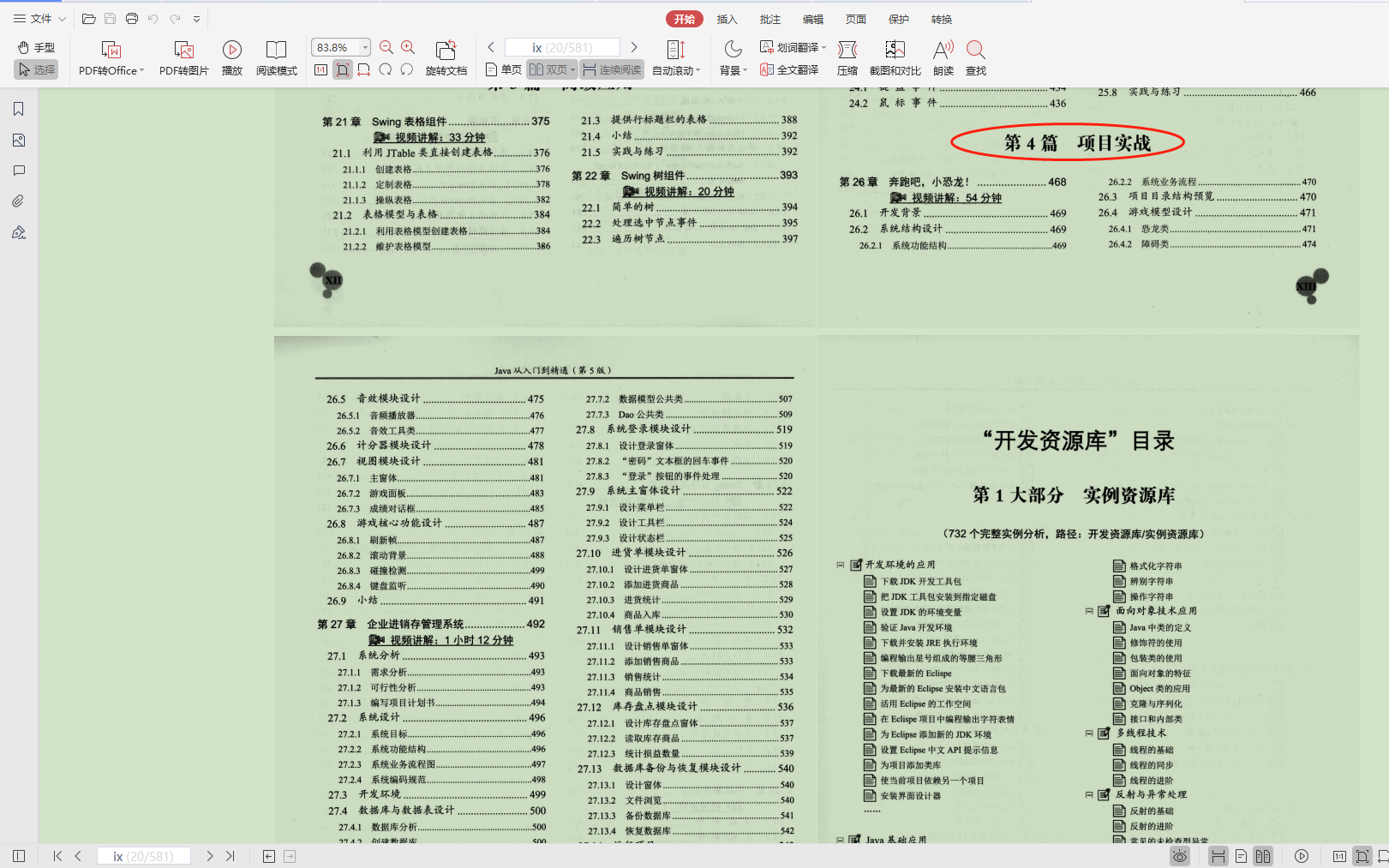Switch to 单页 single page view

[x=504, y=69]
